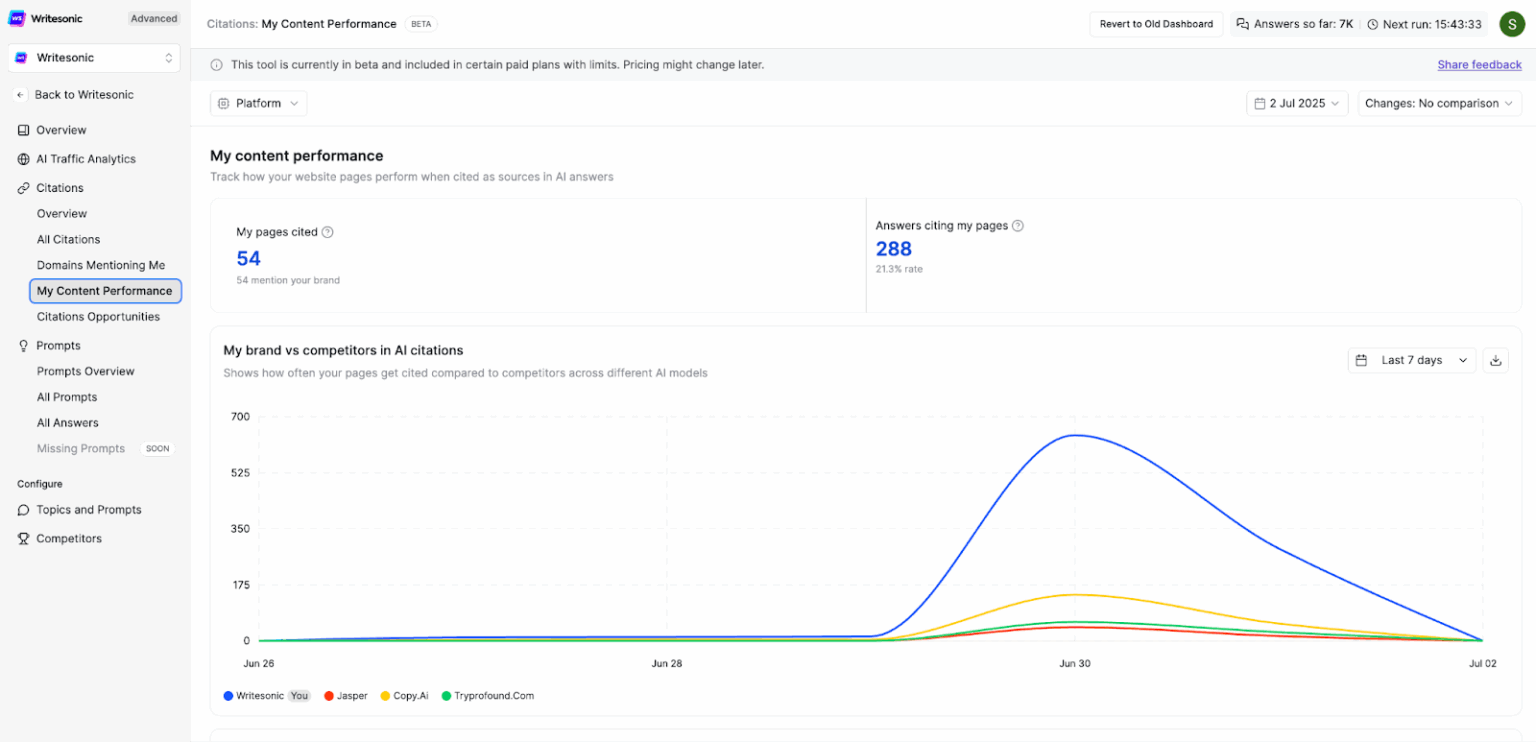Click the calendar icon next to Last 7 days
Viewport: 1536px width, 742px height.
pyautogui.click(x=1362, y=360)
